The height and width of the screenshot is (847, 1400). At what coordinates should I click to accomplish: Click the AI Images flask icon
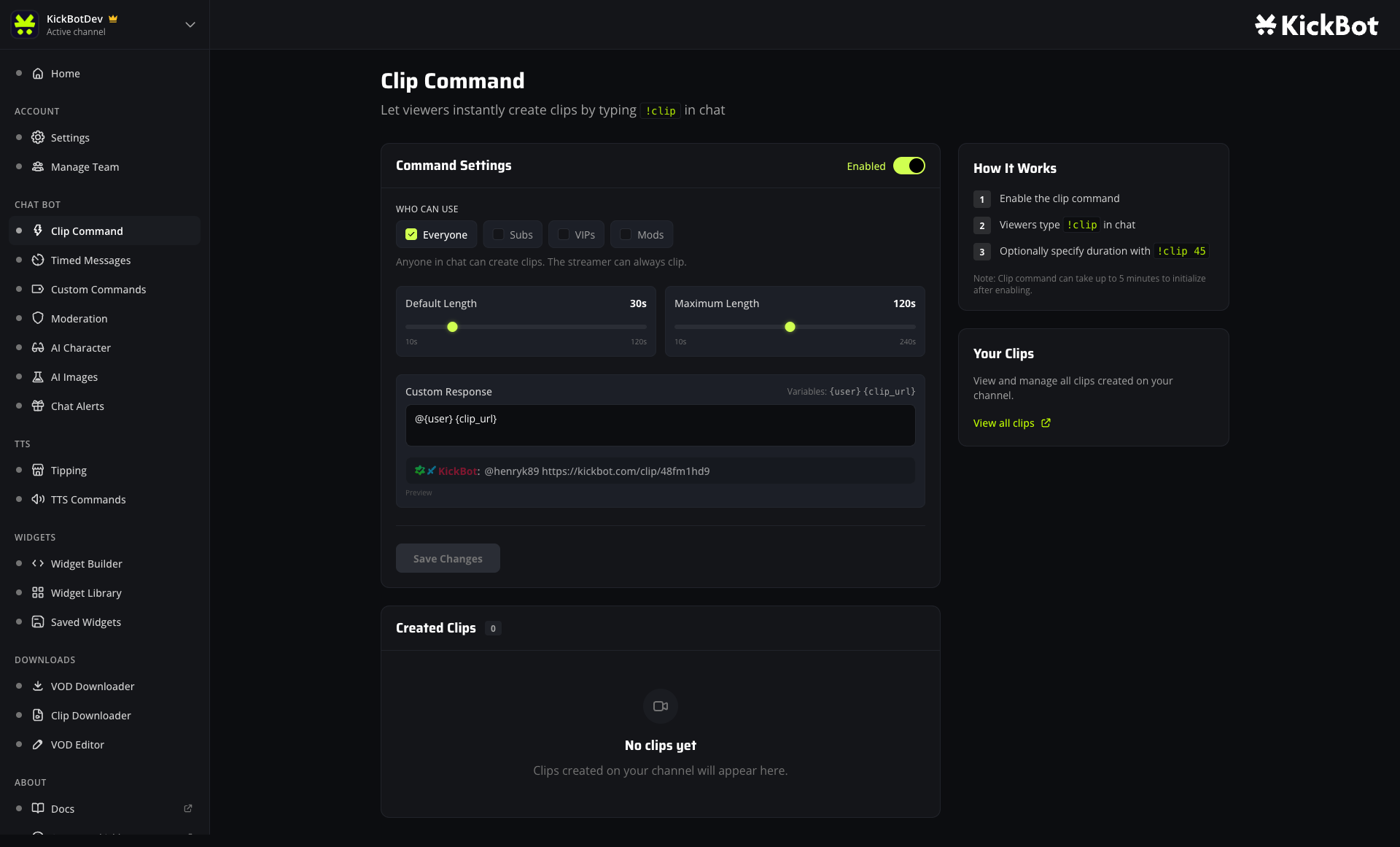(x=38, y=377)
